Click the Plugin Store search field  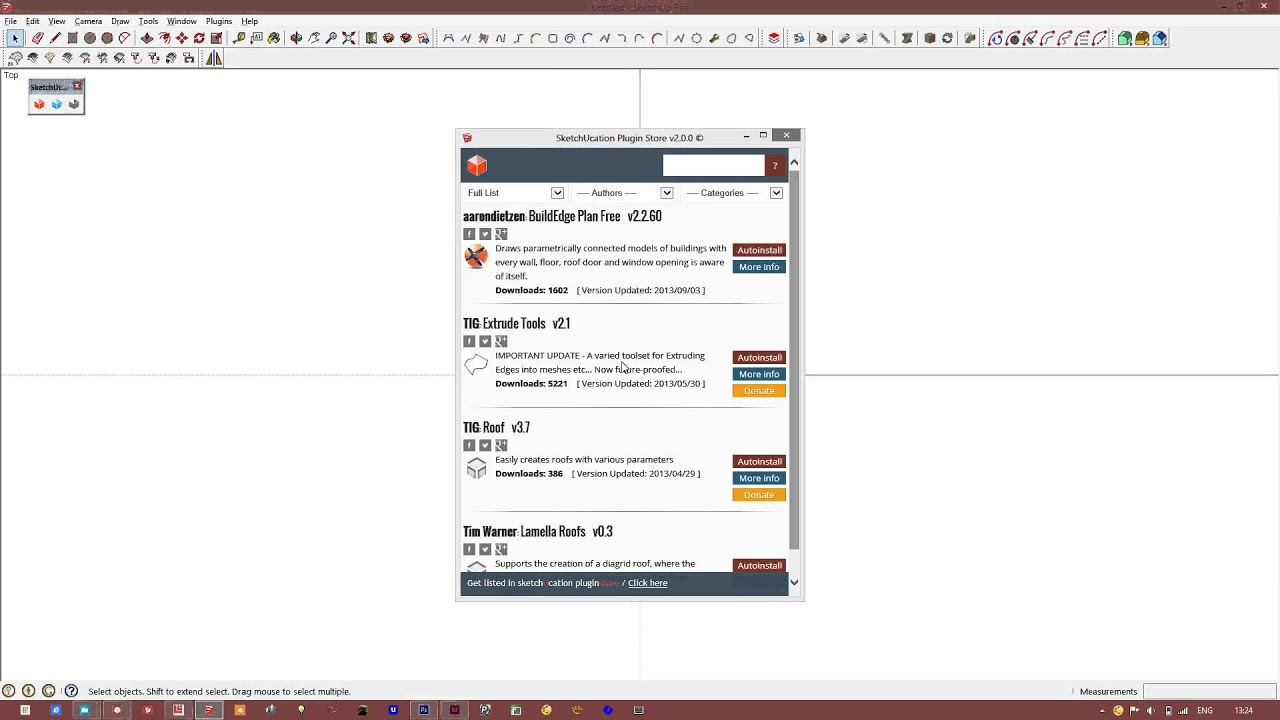click(713, 166)
